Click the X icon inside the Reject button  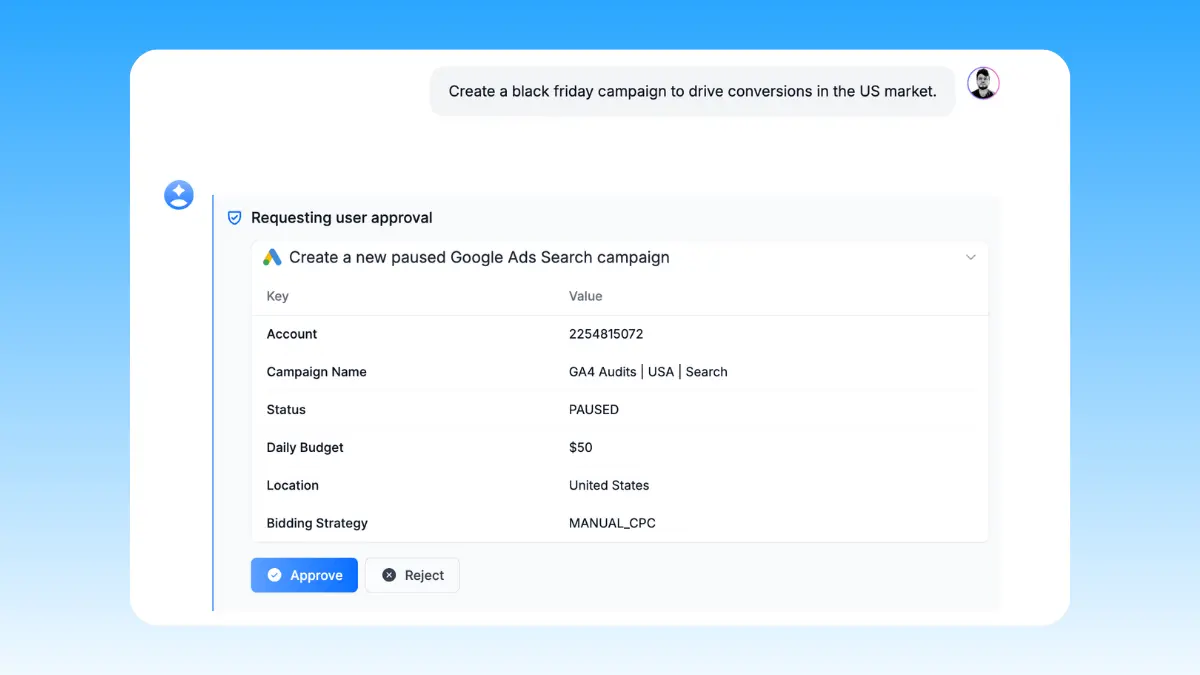point(389,575)
